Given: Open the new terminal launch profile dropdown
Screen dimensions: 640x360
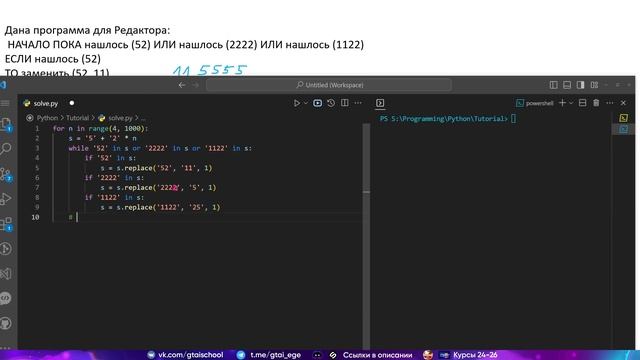Looking at the screenshot, I should click(571, 103).
